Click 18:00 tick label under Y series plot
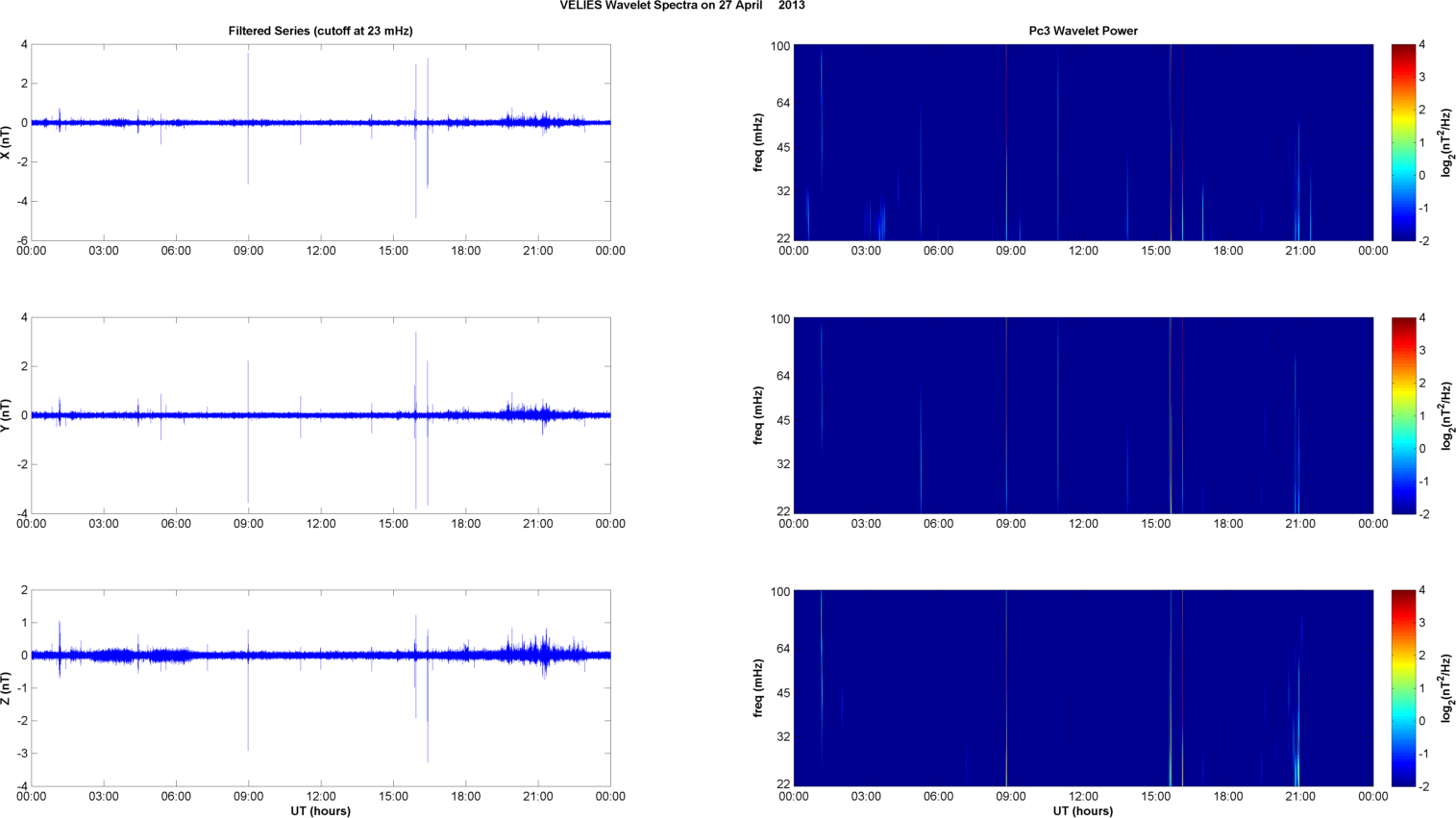The image size is (1456, 818). point(465,524)
